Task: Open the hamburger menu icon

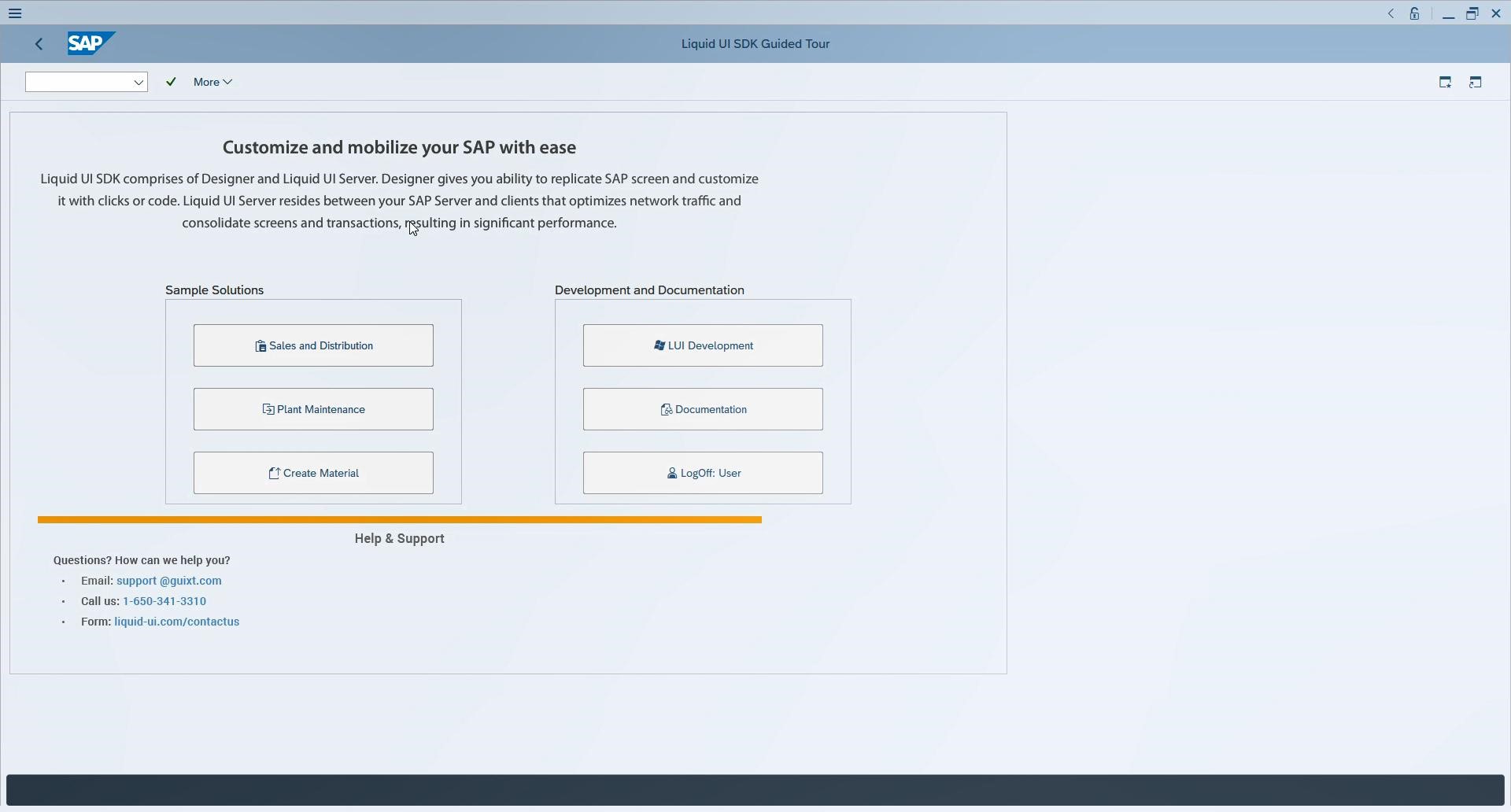Action: (16, 13)
